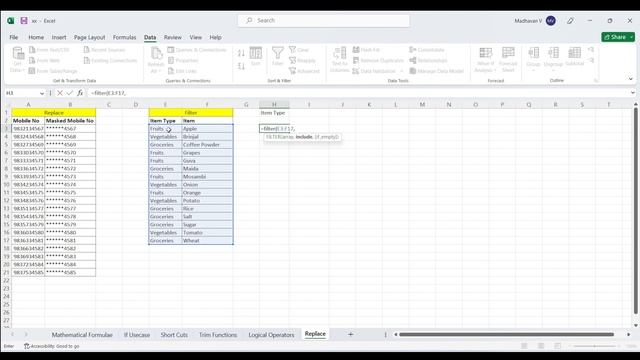Image resolution: width=640 pixels, height=360 pixels.
Task: Switch to the Insert ribbon tab
Action: 59,37
